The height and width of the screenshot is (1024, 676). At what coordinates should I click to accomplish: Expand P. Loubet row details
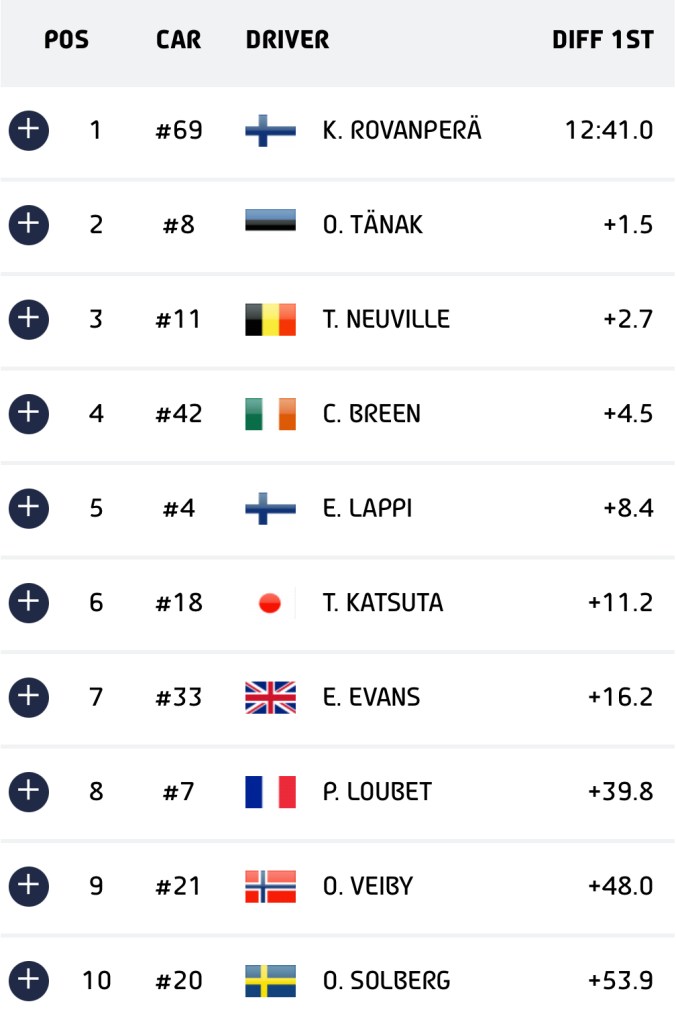click(29, 792)
